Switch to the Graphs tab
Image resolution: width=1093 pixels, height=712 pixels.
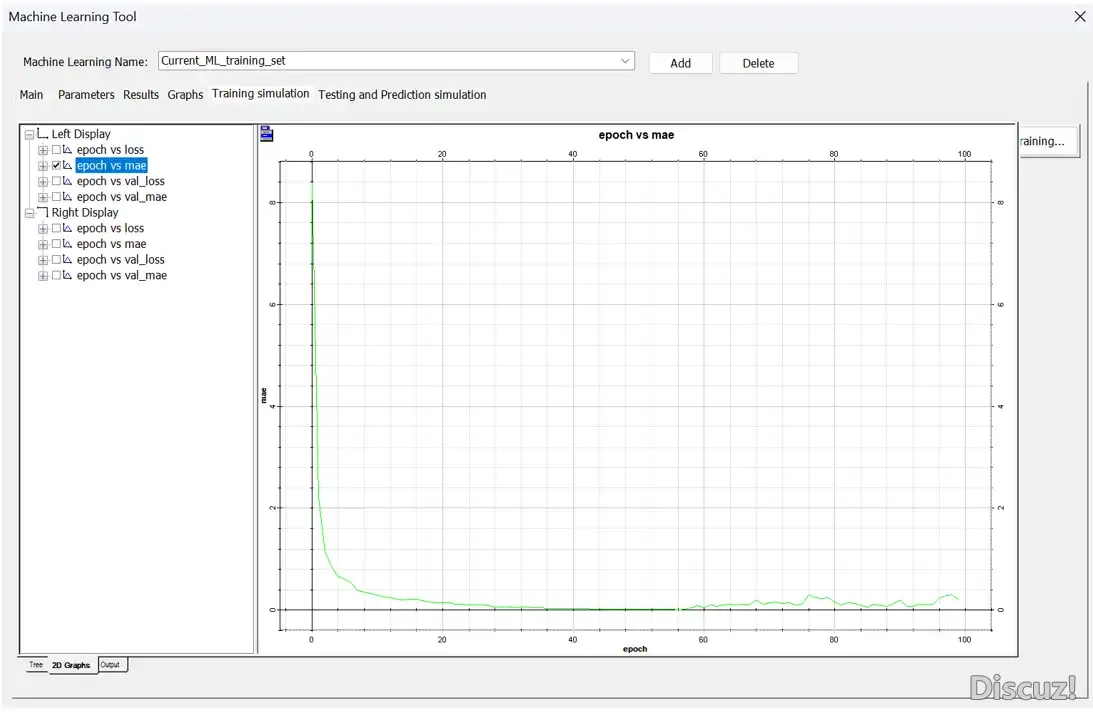pos(185,95)
